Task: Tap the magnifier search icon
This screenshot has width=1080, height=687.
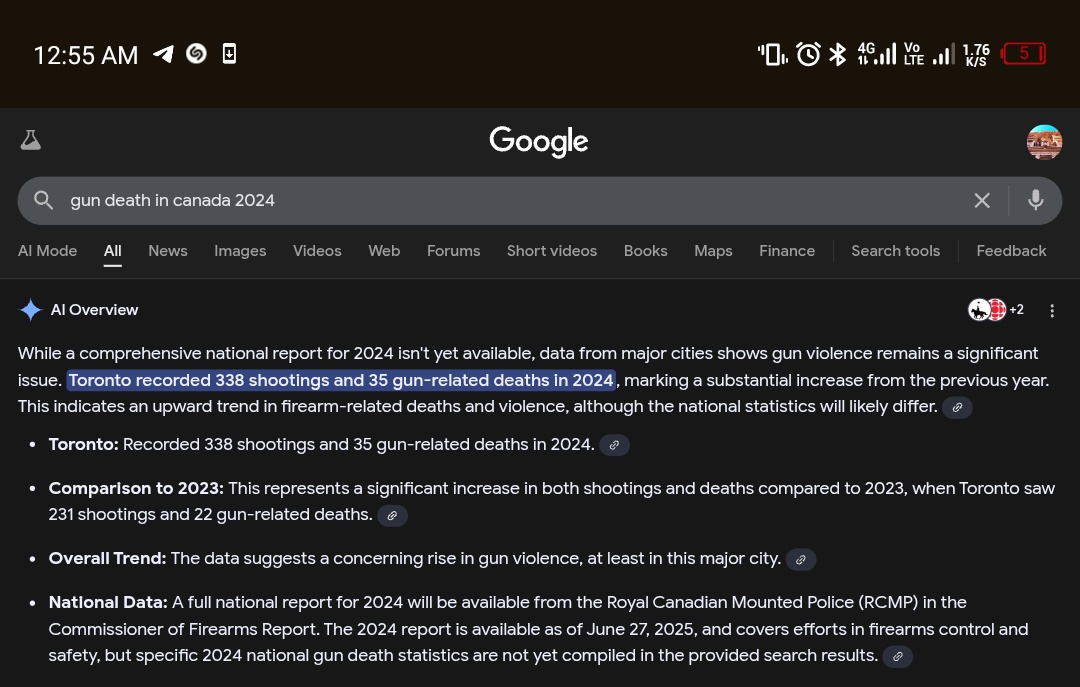Action: pos(43,201)
